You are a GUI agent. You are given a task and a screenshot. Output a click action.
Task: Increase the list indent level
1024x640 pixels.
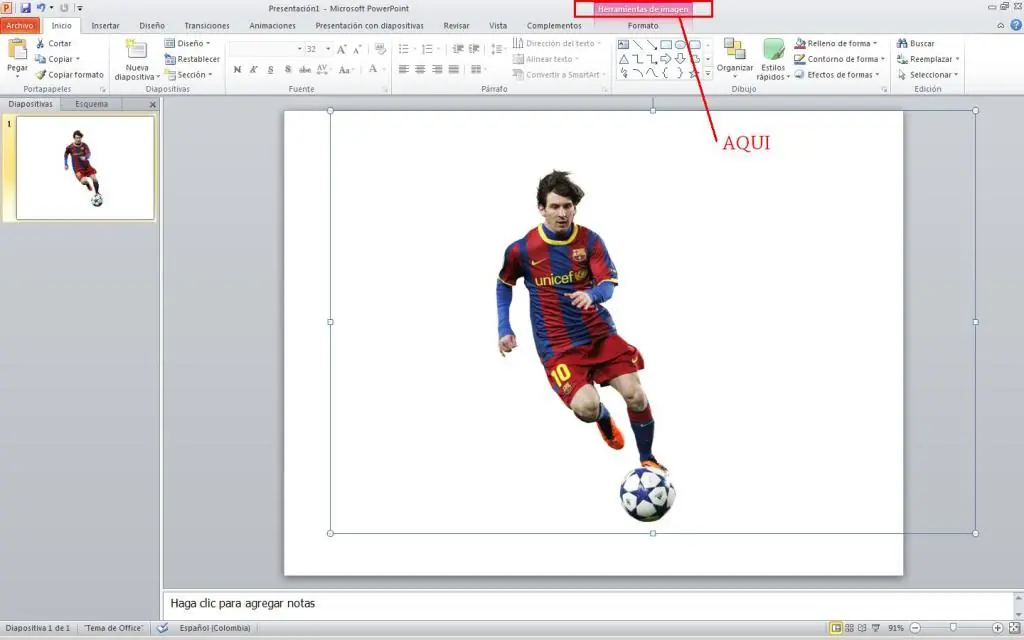coord(474,49)
